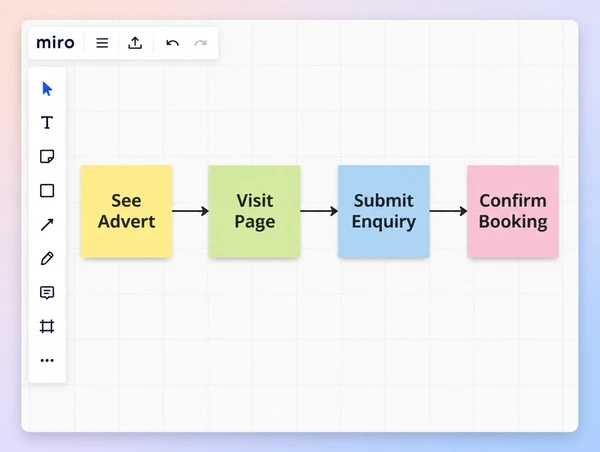Image resolution: width=600 pixels, height=452 pixels.
Task: Select the pink Confirm Booking sticky note
Action: pos(513,211)
